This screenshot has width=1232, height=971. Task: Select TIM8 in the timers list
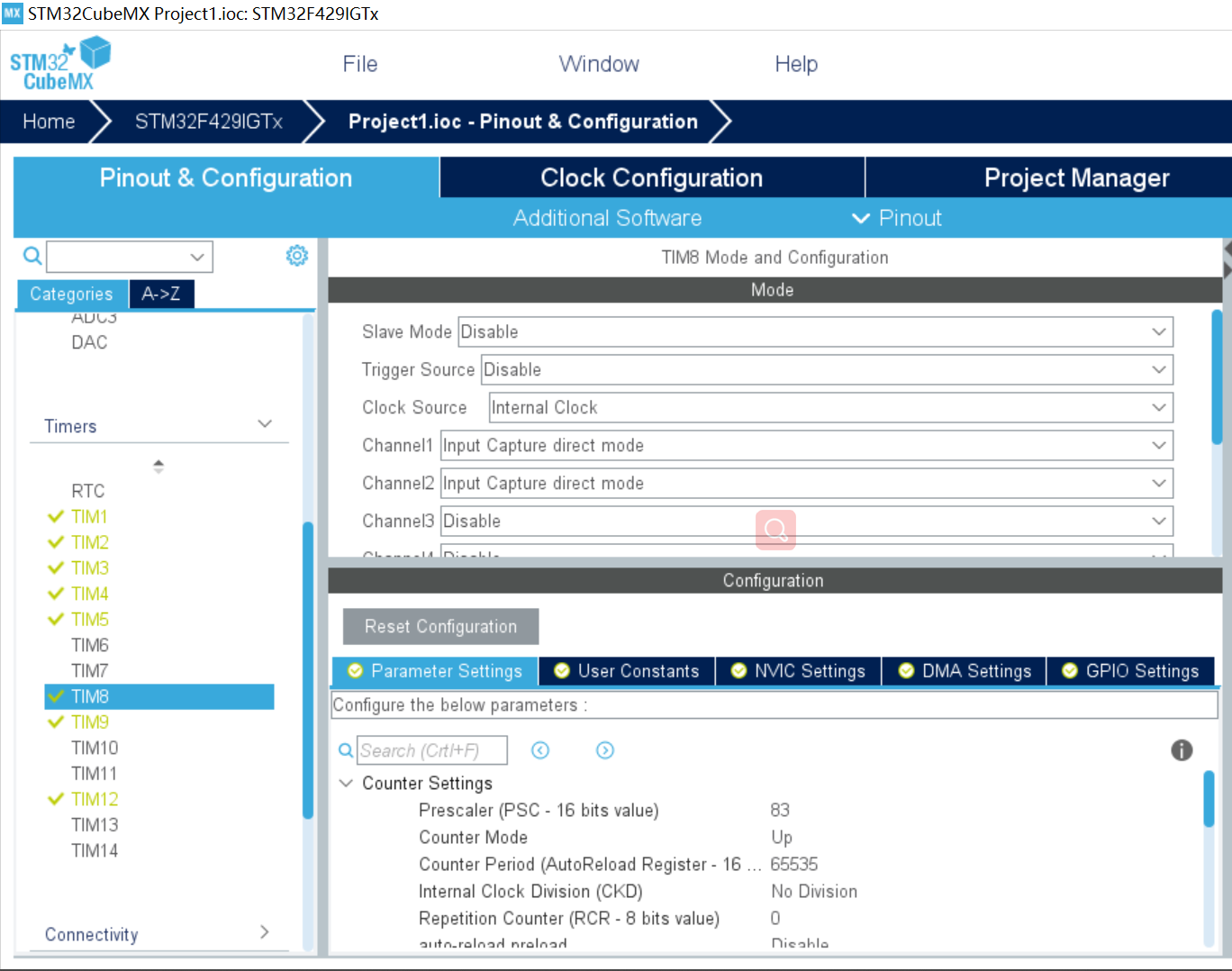(159, 696)
